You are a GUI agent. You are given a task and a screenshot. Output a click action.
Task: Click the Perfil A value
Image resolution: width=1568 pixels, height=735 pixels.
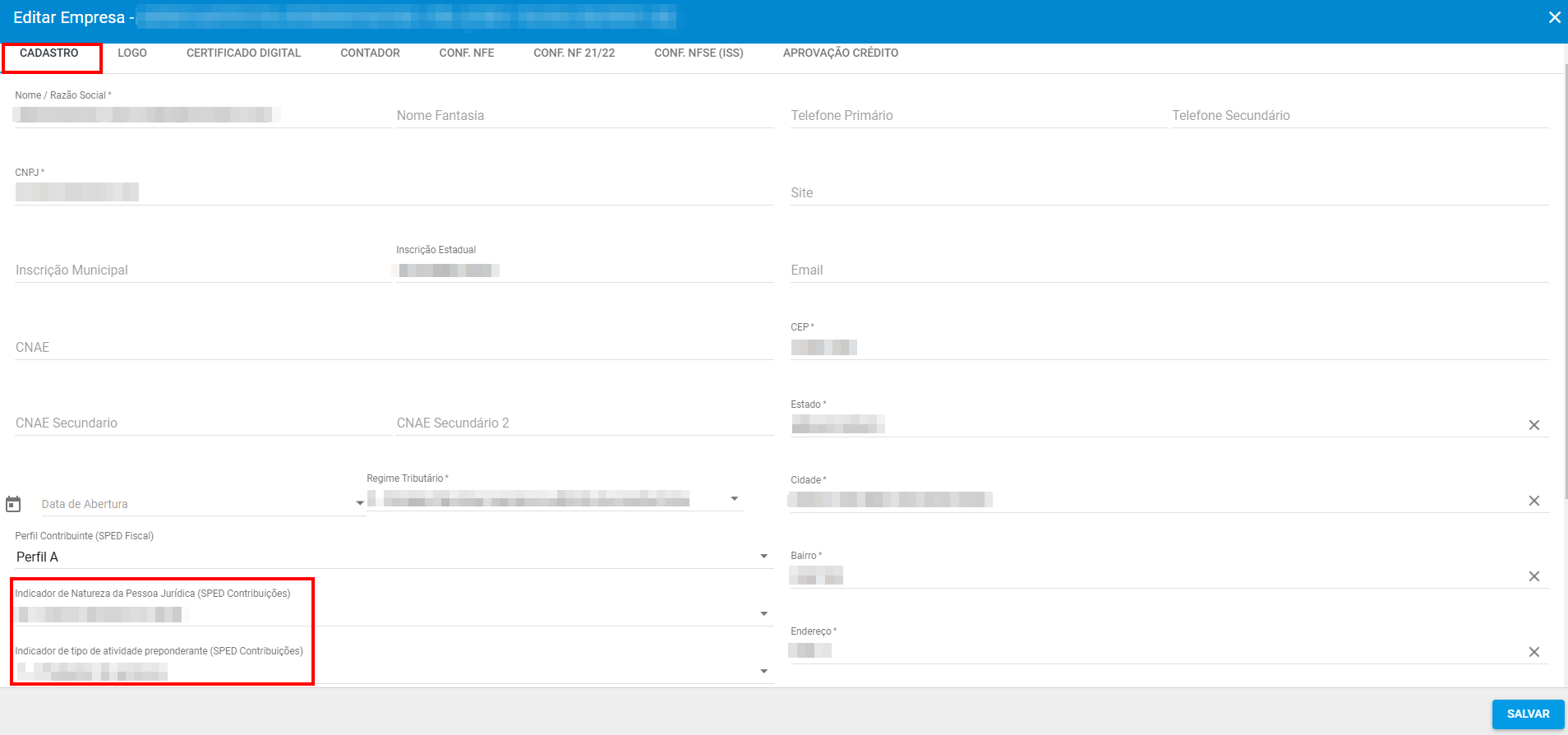point(37,557)
